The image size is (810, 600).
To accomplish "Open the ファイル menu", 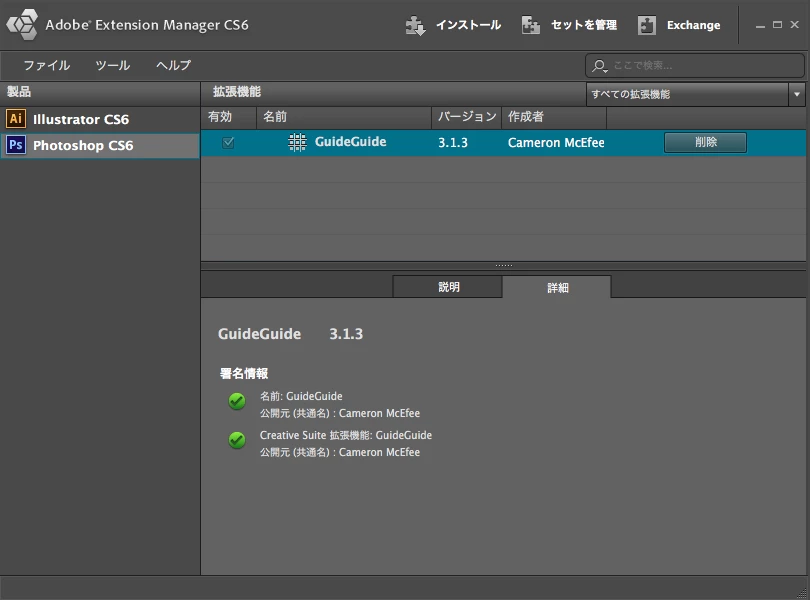I will coord(46,65).
